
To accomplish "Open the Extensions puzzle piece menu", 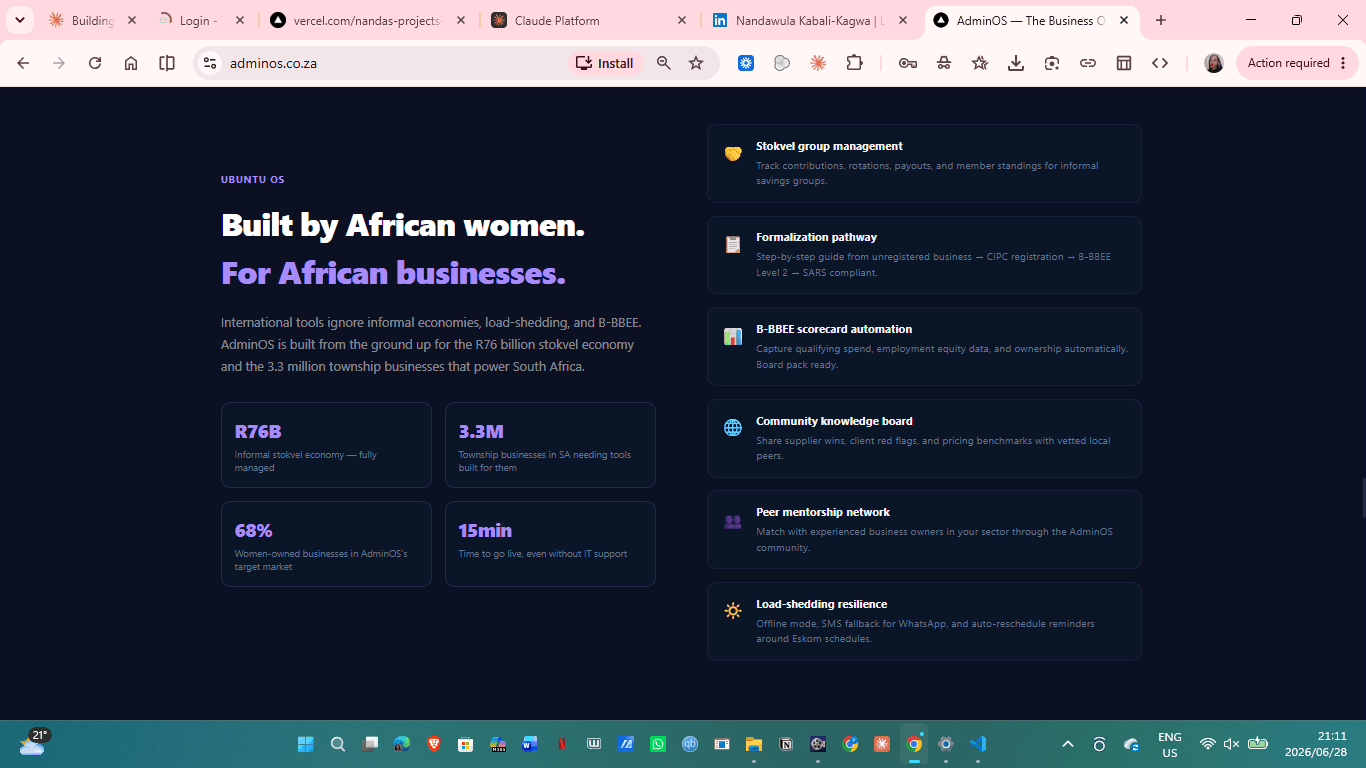I will coord(854,63).
